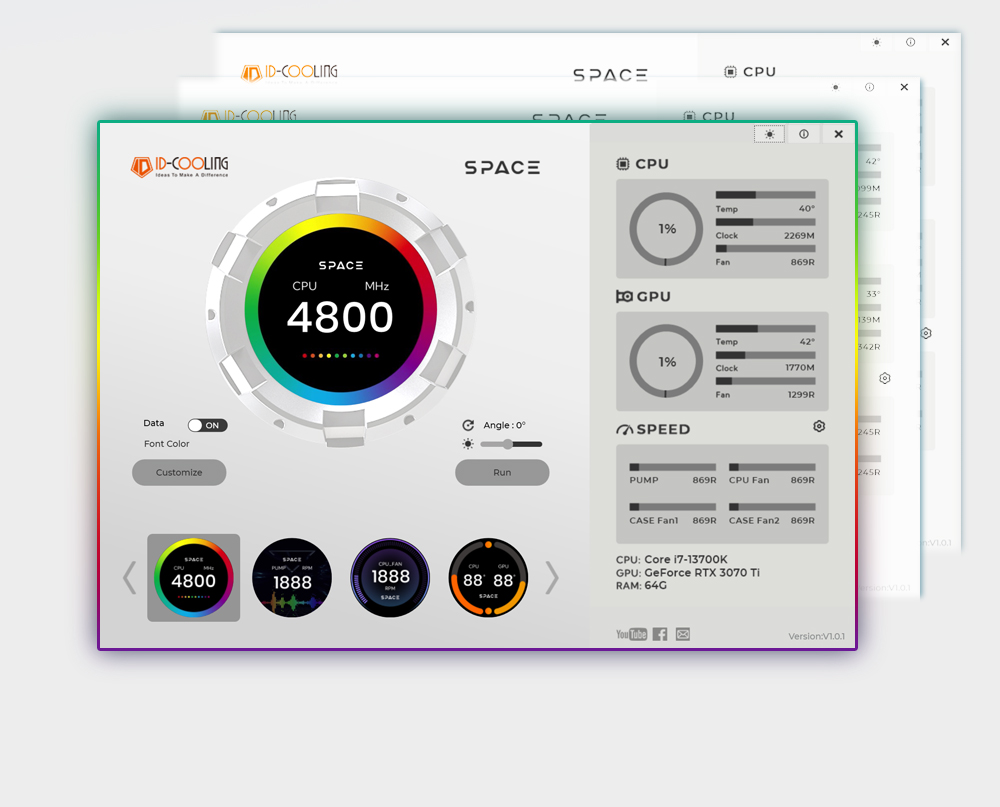Screen dimensions: 1000x807
Task: Adjust the screen brightness slider
Action: [x=511, y=444]
